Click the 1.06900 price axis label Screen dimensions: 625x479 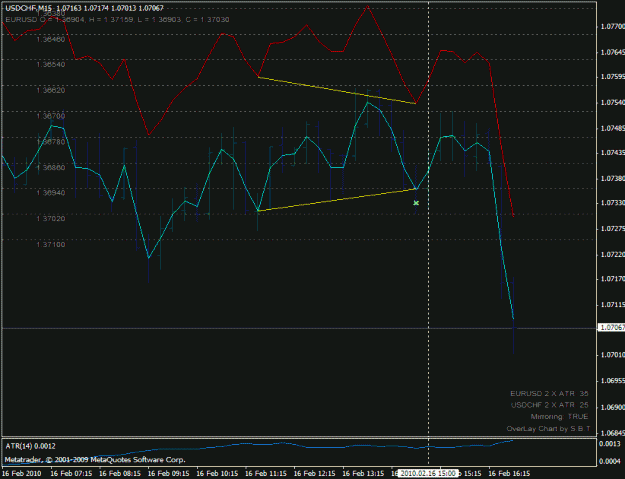point(612,407)
